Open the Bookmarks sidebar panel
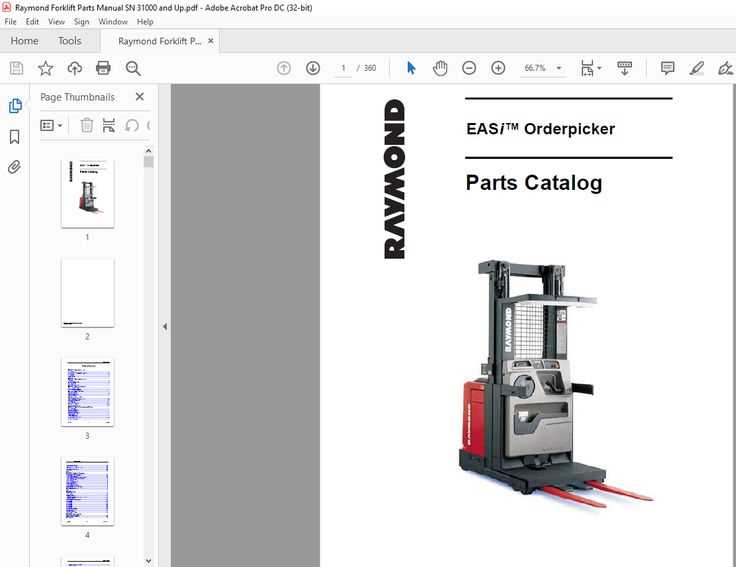This screenshot has height=567, width=736. tap(15, 137)
